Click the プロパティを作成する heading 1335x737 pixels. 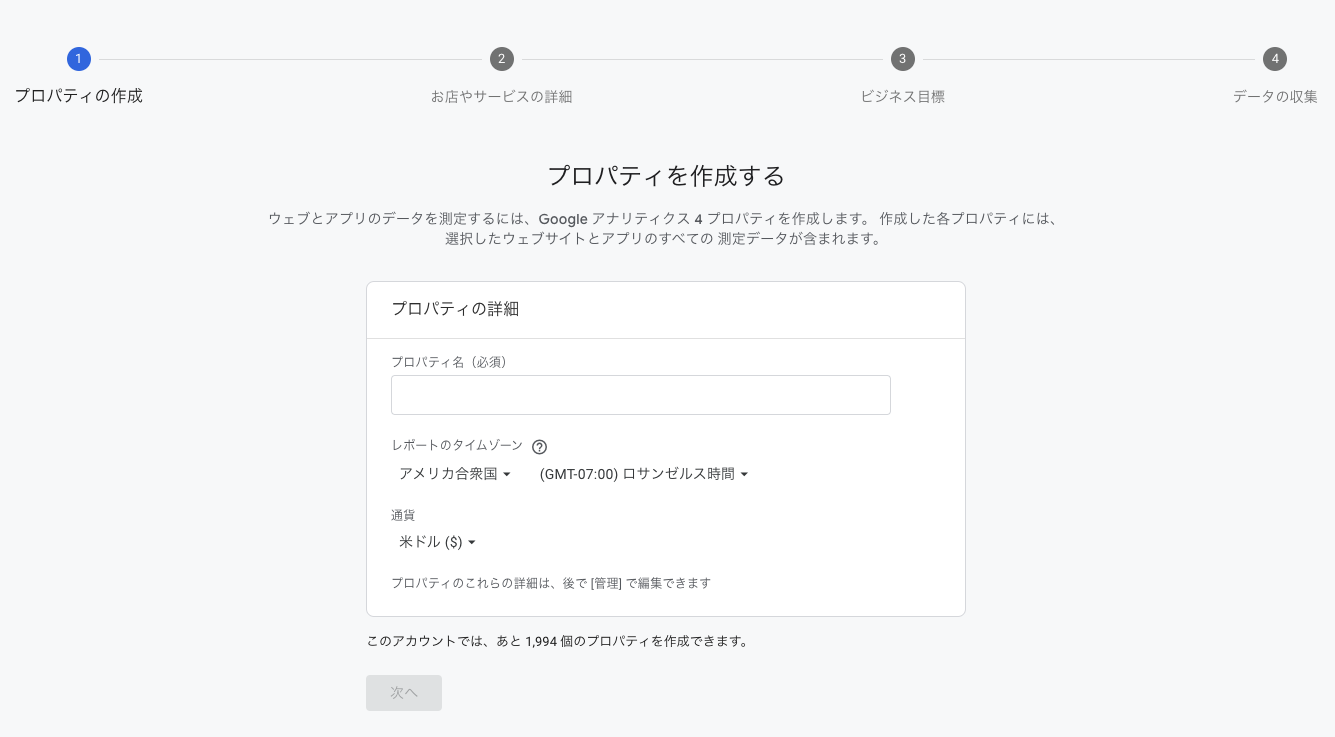pos(666,176)
